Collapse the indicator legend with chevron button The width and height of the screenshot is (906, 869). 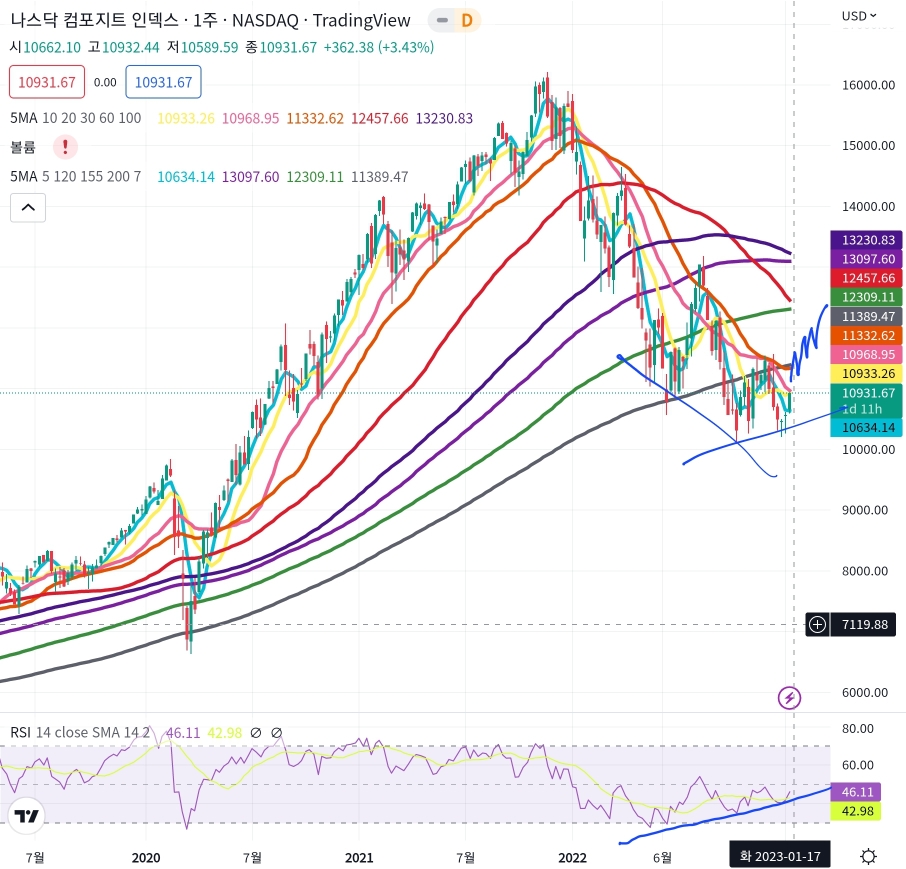(x=28, y=207)
